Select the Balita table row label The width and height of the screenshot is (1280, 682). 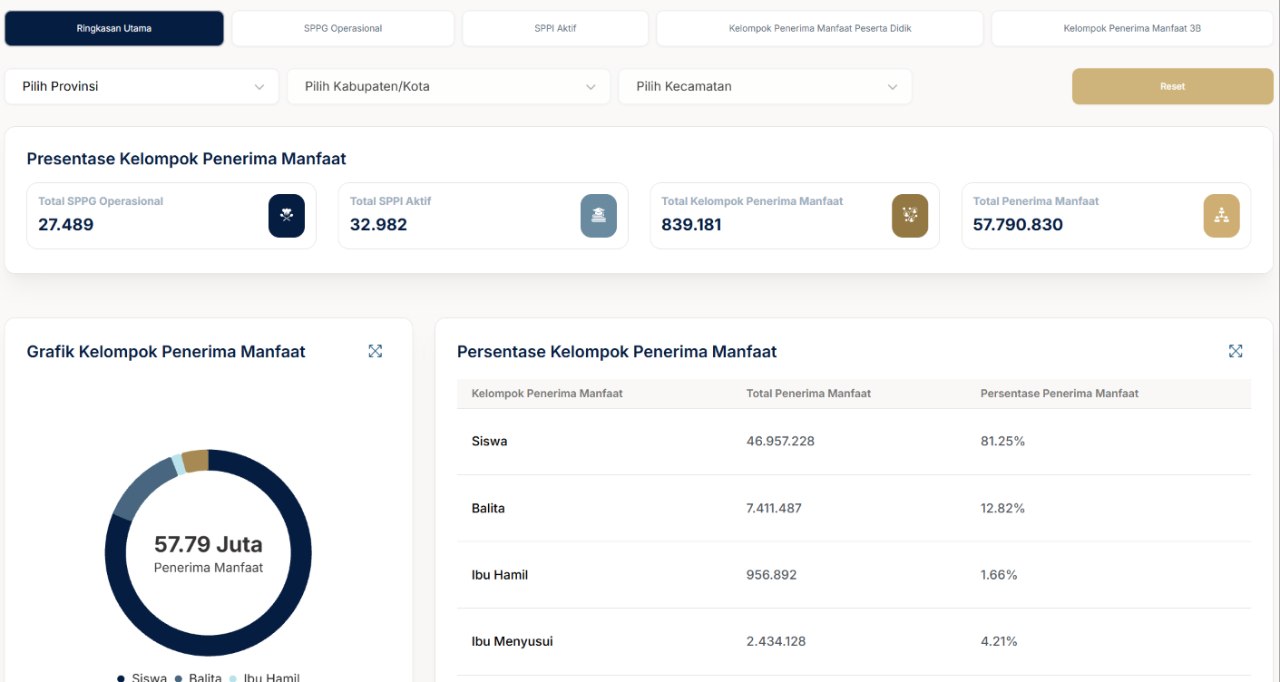[x=488, y=508]
